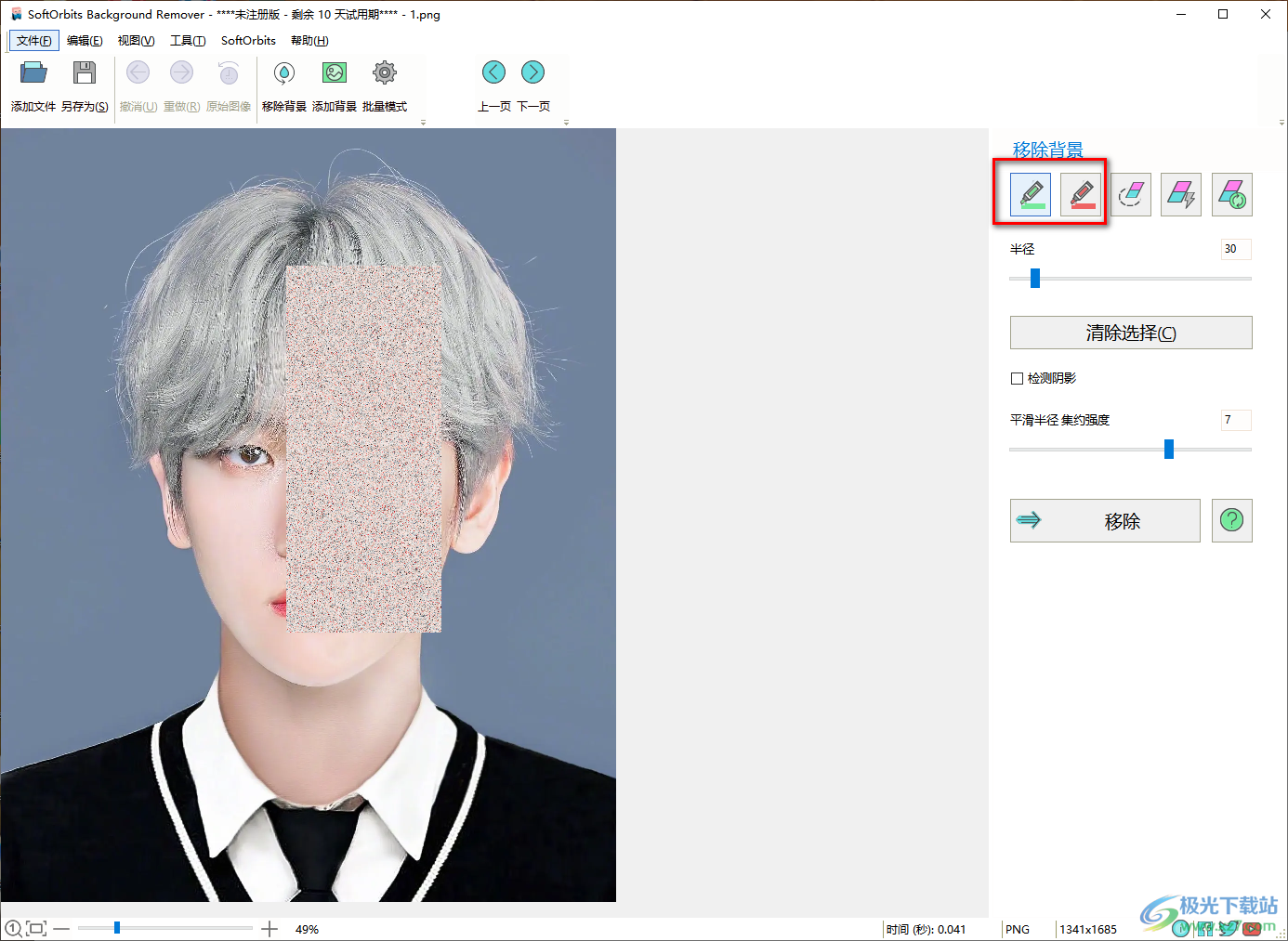
Task: Click the portrait image in the canvas
Action: [308, 515]
